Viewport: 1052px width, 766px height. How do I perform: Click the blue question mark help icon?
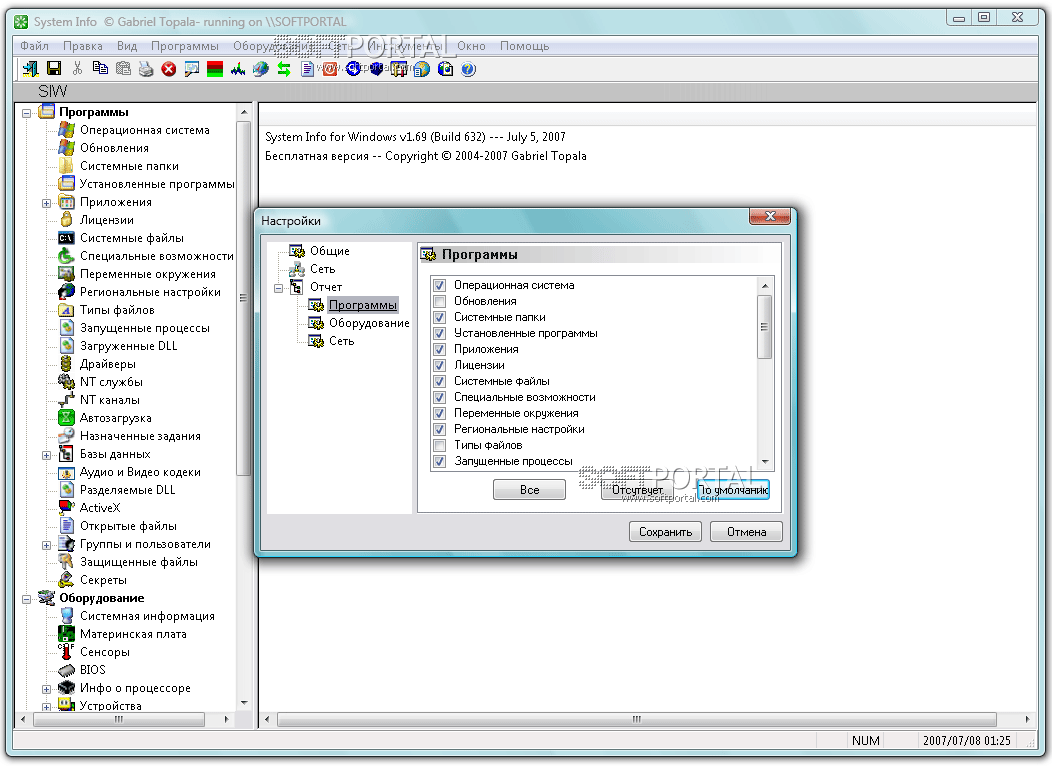468,68
